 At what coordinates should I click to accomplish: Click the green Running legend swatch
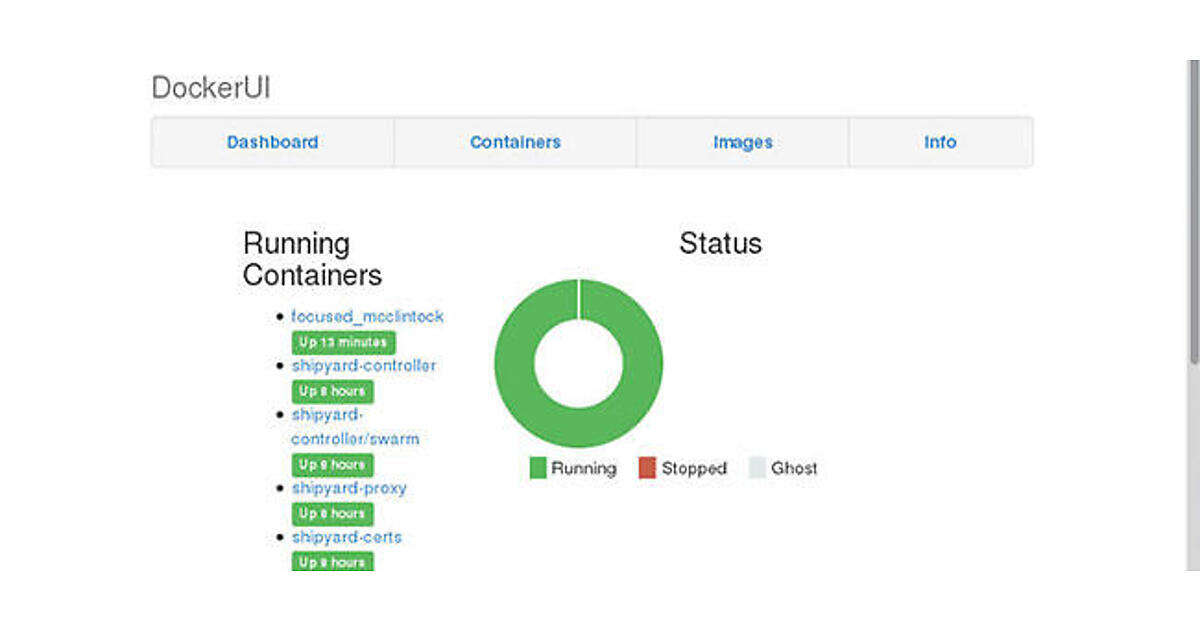[x=538, y=468]
